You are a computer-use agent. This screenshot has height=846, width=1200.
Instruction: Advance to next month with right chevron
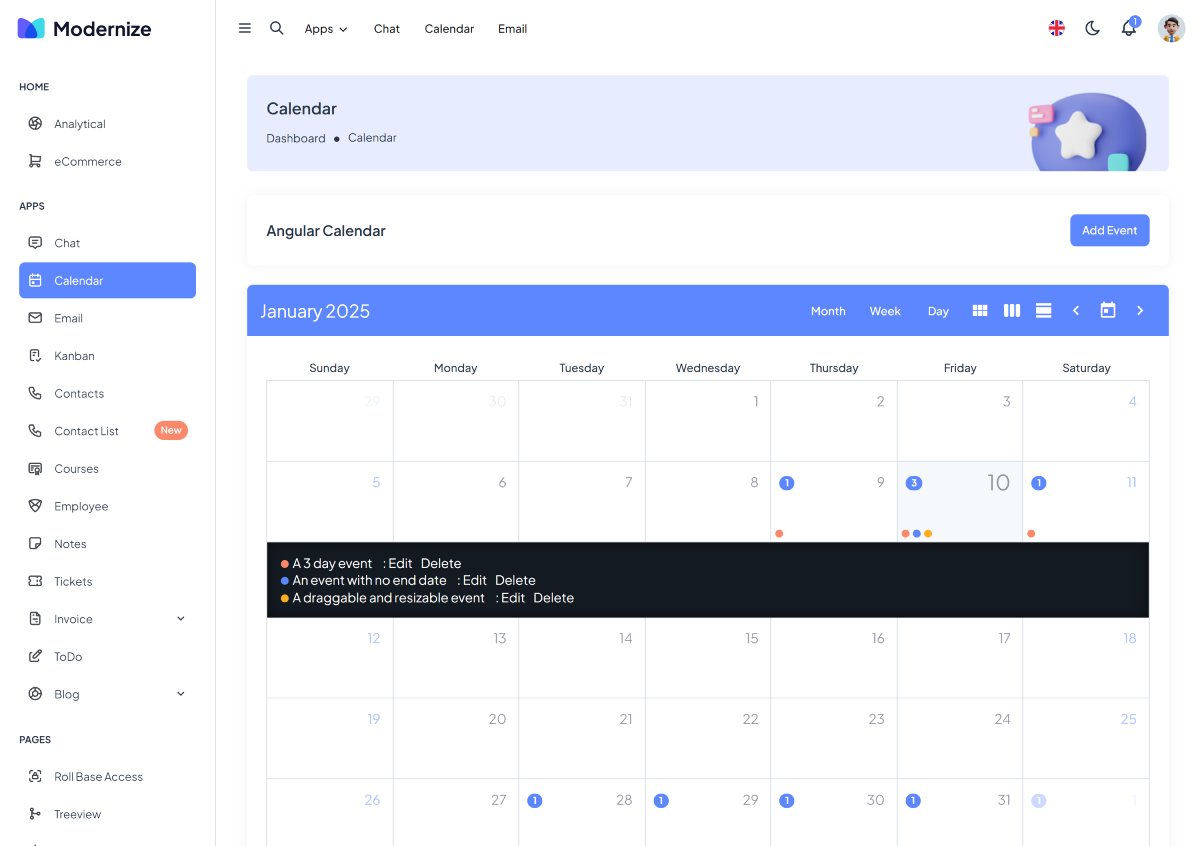tap(1139, 311)
